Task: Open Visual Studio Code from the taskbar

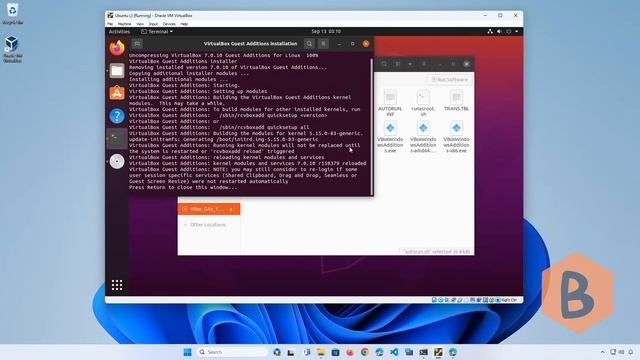Action: point(394,352)
